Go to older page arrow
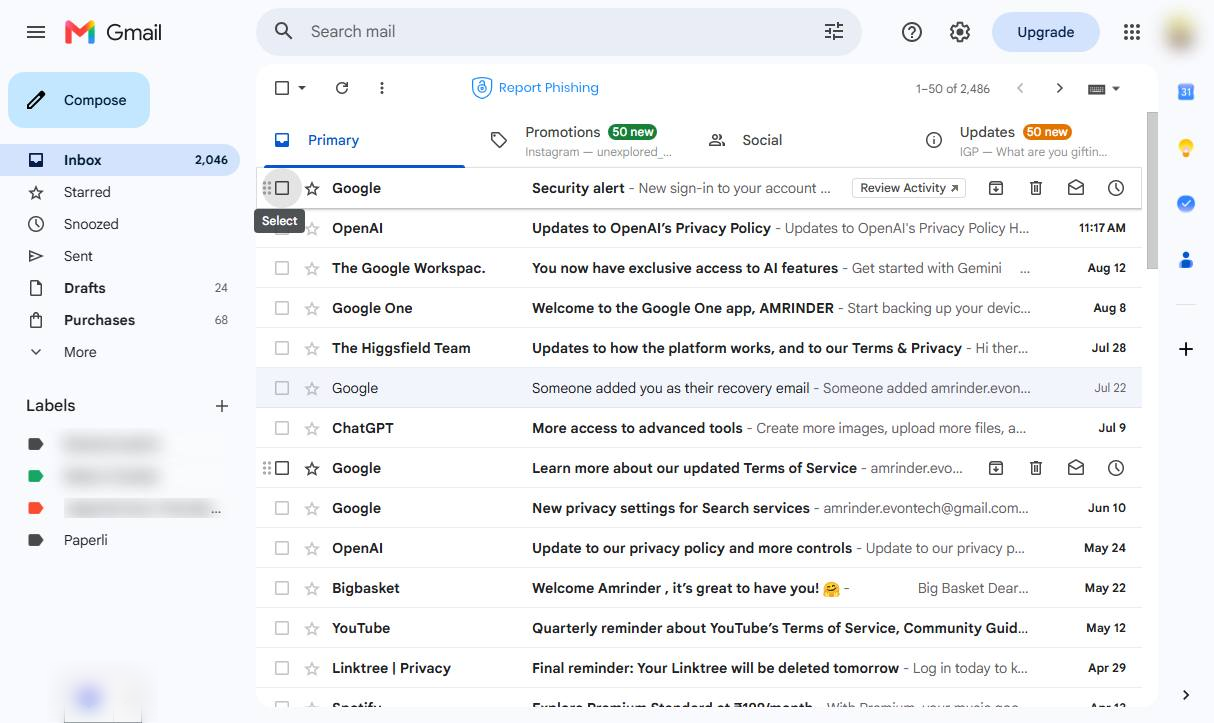Screen dimensions: 1214x723 [x=1060, y=88]
